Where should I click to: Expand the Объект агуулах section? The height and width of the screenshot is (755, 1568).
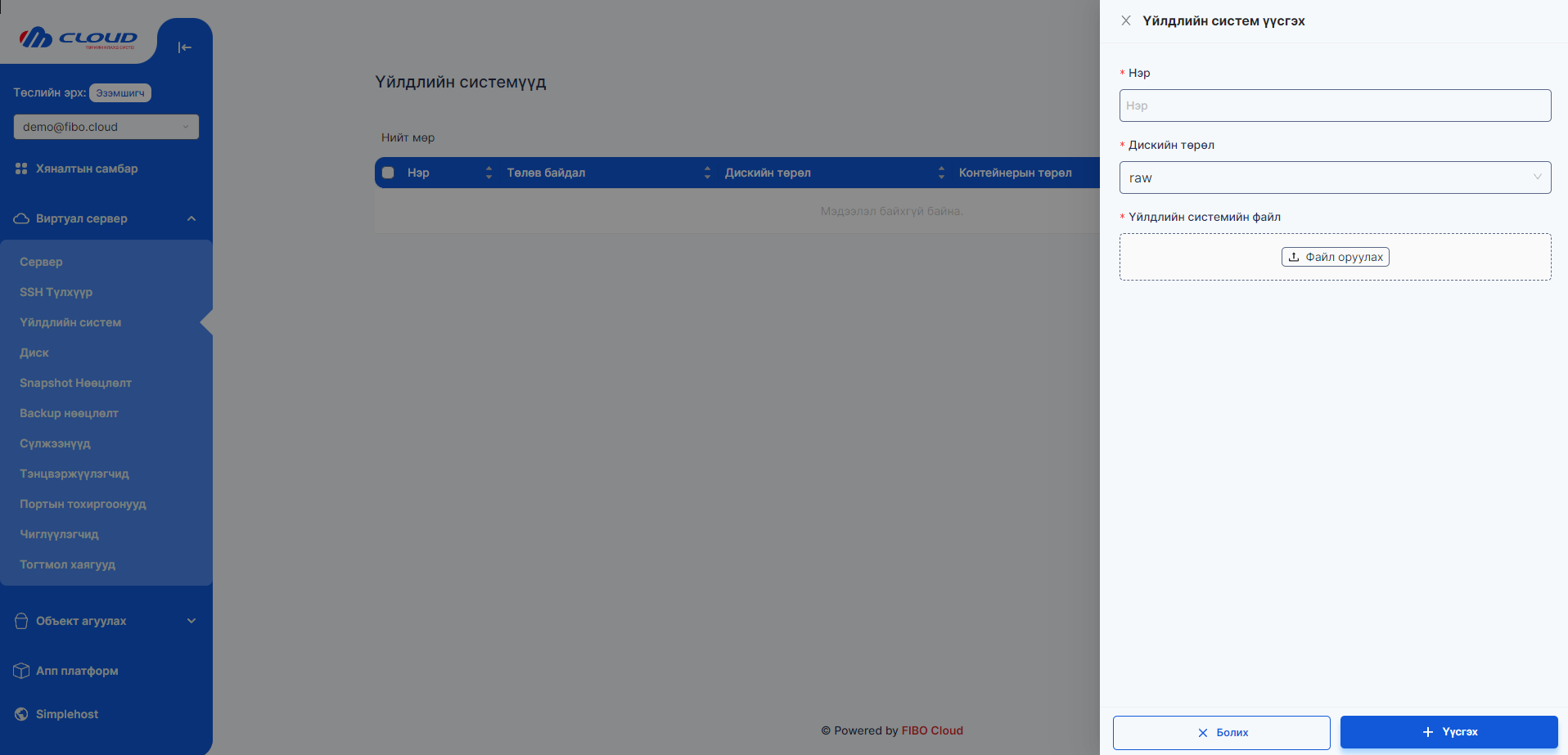pos(191,621)
